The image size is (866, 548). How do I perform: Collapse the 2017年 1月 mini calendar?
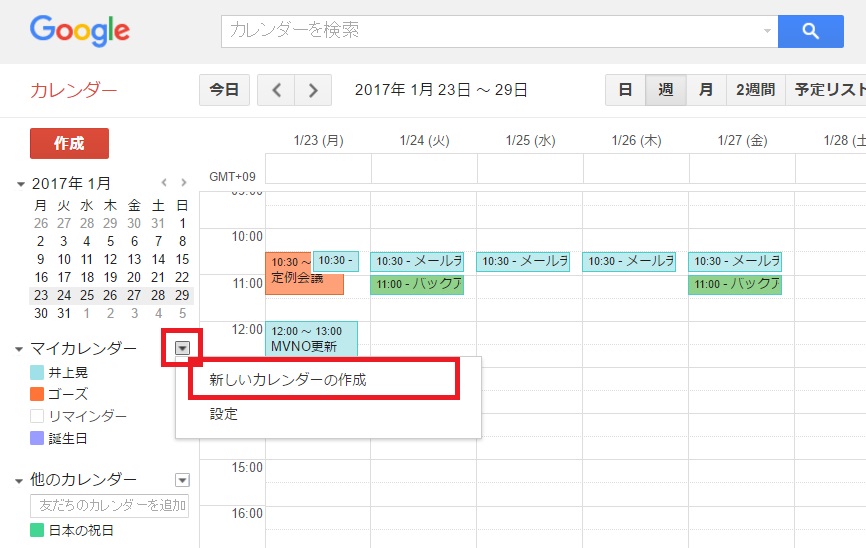click(20, 184)
